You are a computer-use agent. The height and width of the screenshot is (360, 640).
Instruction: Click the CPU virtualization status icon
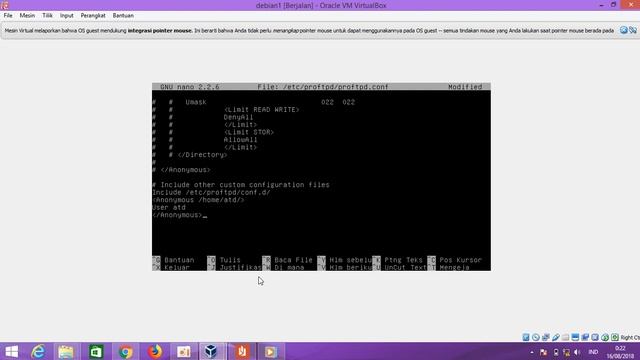[x=595, y=337]
